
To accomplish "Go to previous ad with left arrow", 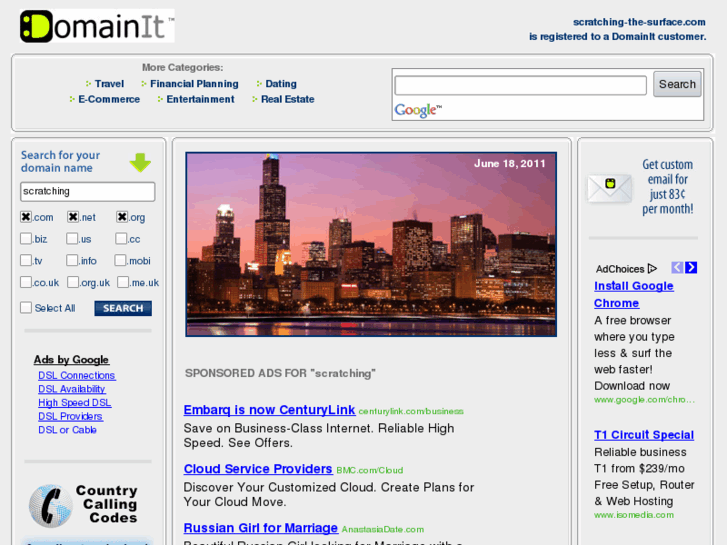I will 677,268.
